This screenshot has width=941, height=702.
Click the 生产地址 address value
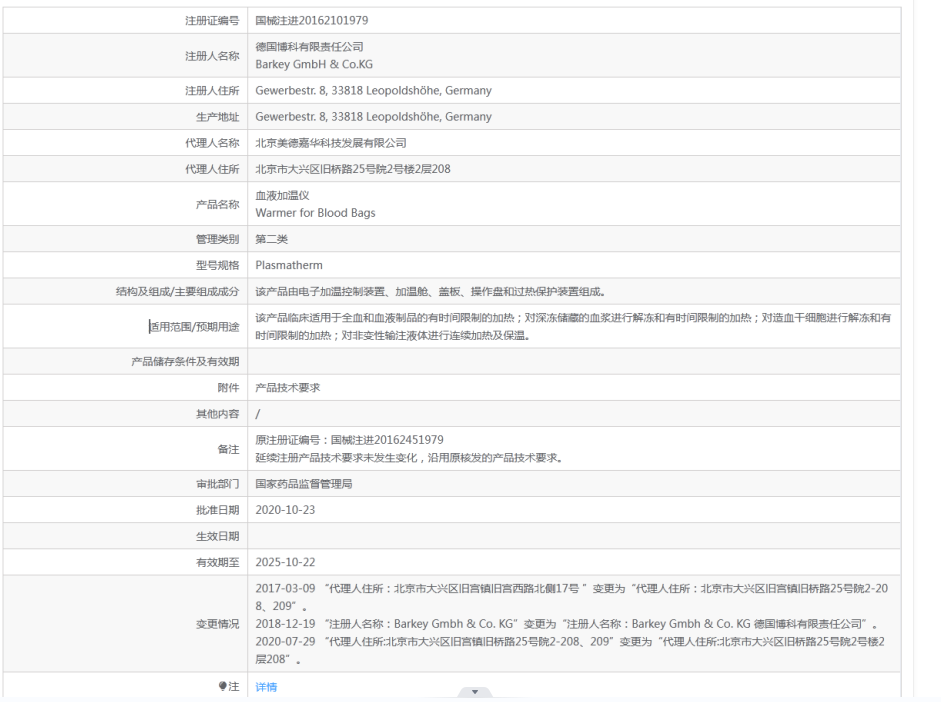373,116
